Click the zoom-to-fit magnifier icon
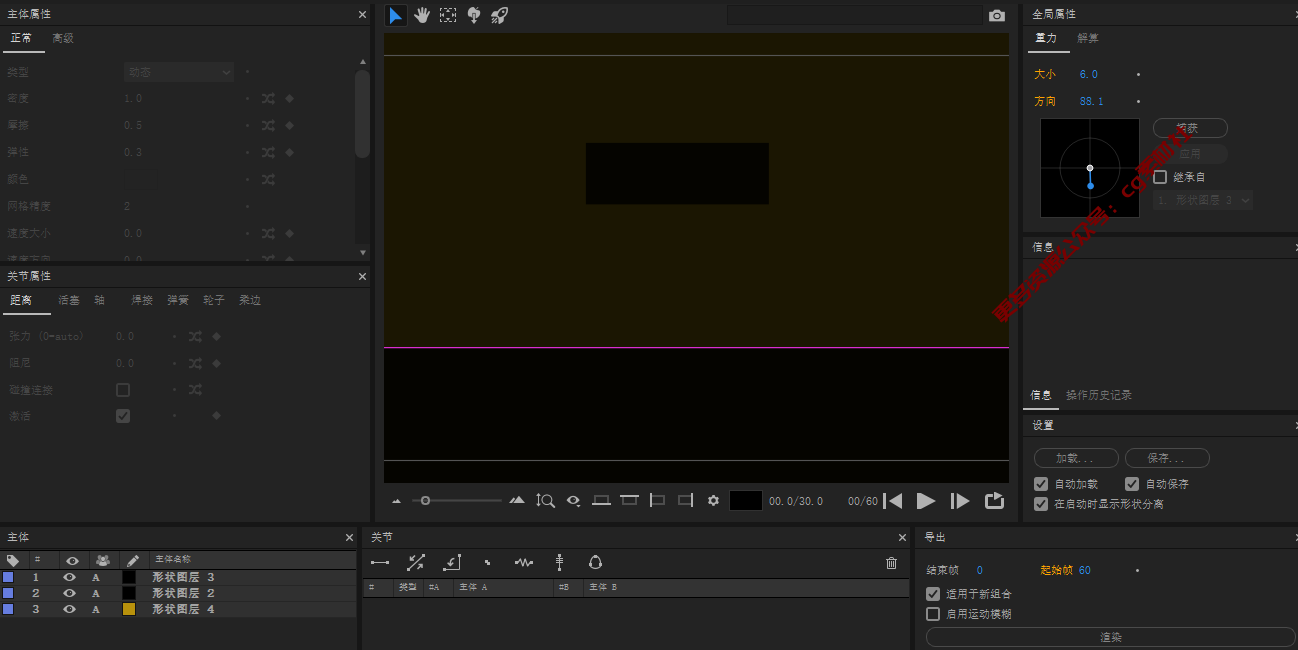The image size is (1298, 650). pyautogui.click(x=545, y=500)
